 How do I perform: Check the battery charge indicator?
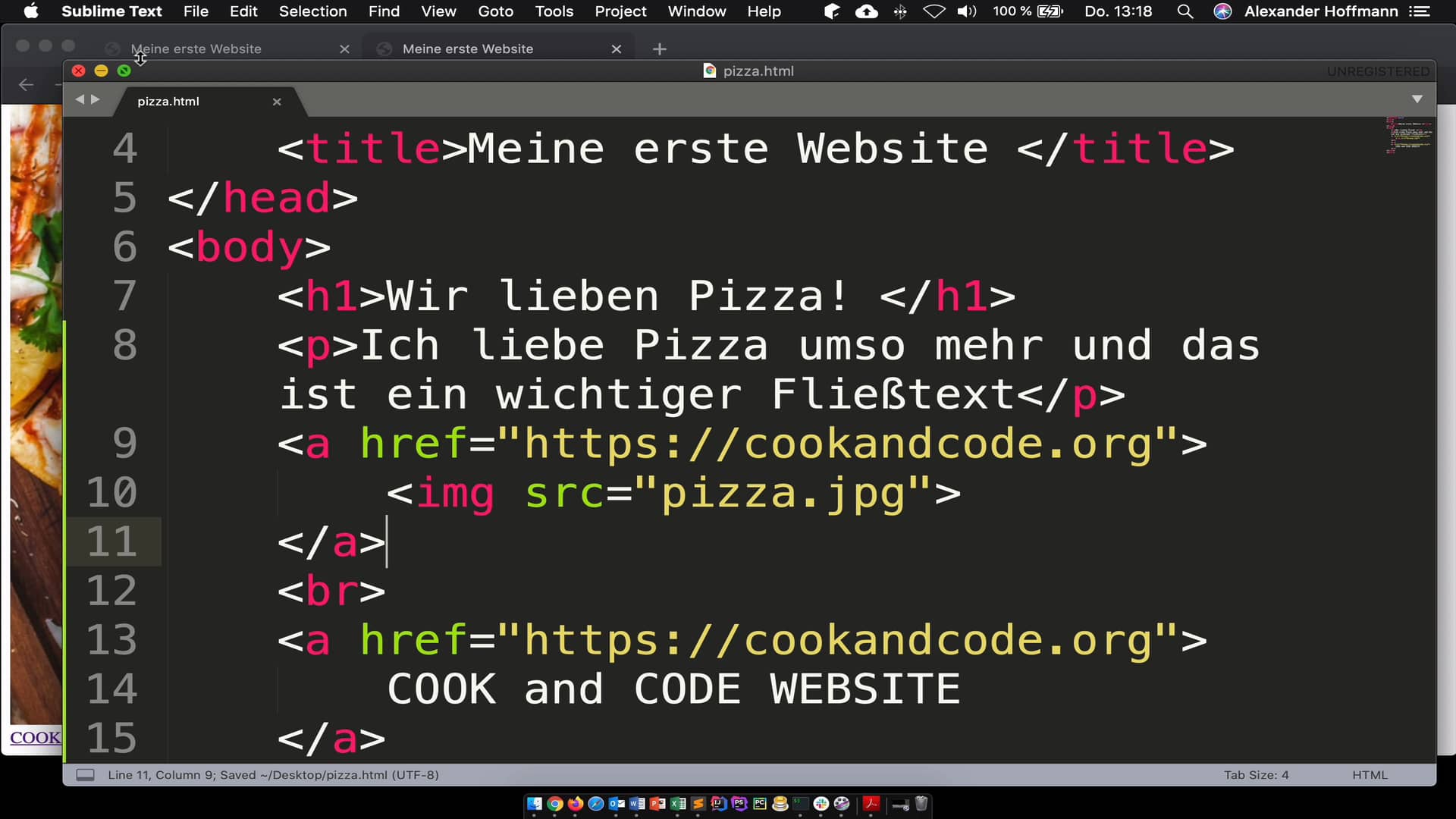coord(1048,11)
